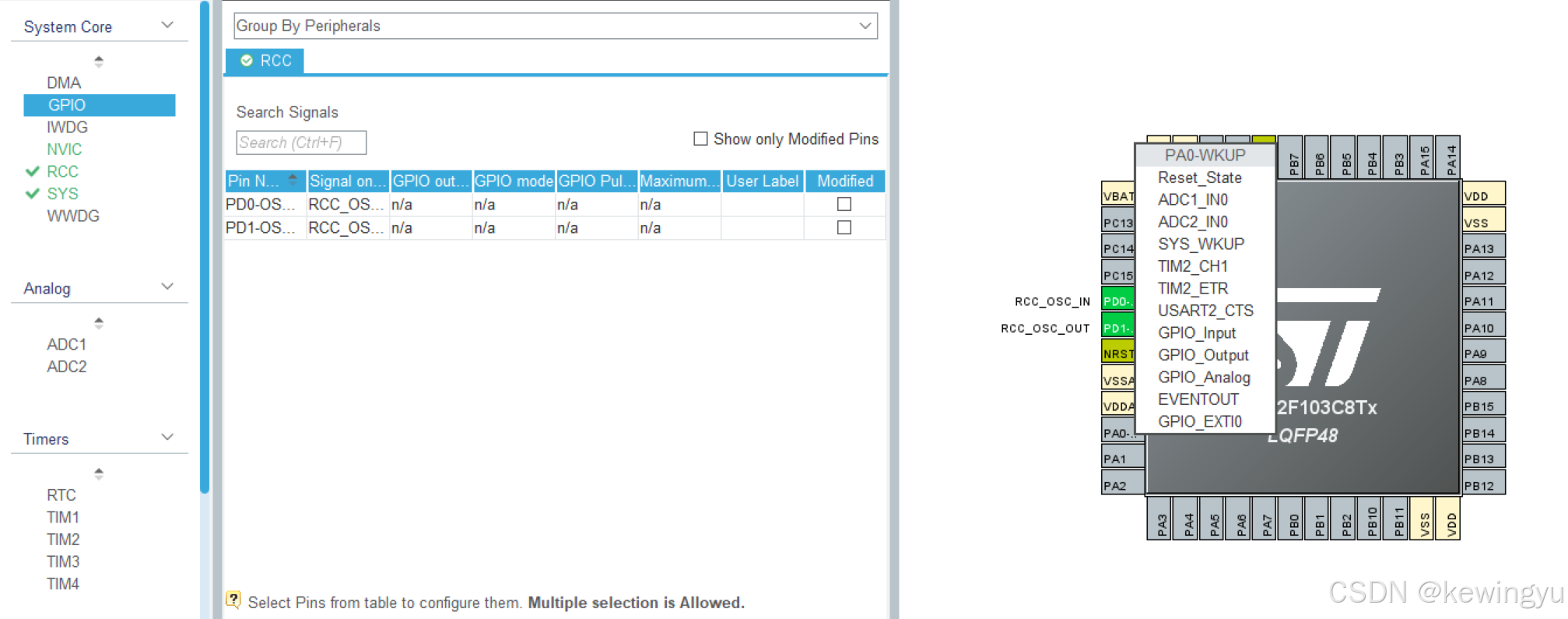Toggle Modified checkbox for PD0-OSC row
This screenshot has width=1568, height=619.
[844, 204]
